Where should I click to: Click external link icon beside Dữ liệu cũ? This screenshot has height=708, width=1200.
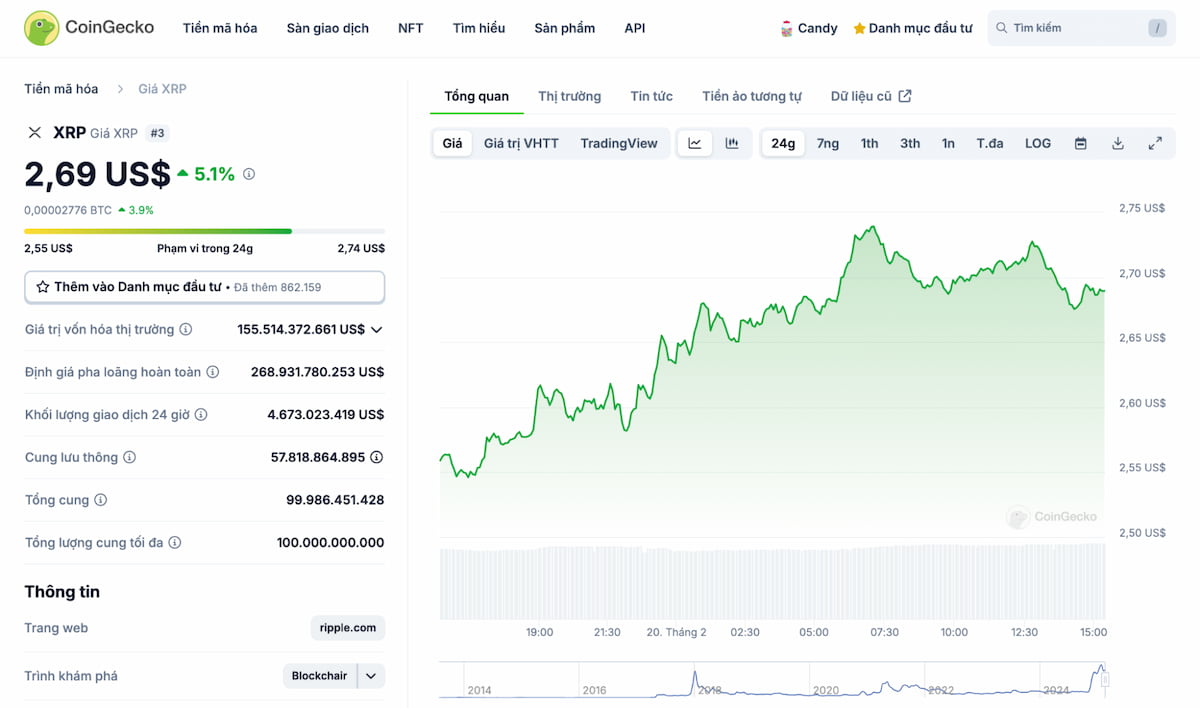click(x=905, y=96)
